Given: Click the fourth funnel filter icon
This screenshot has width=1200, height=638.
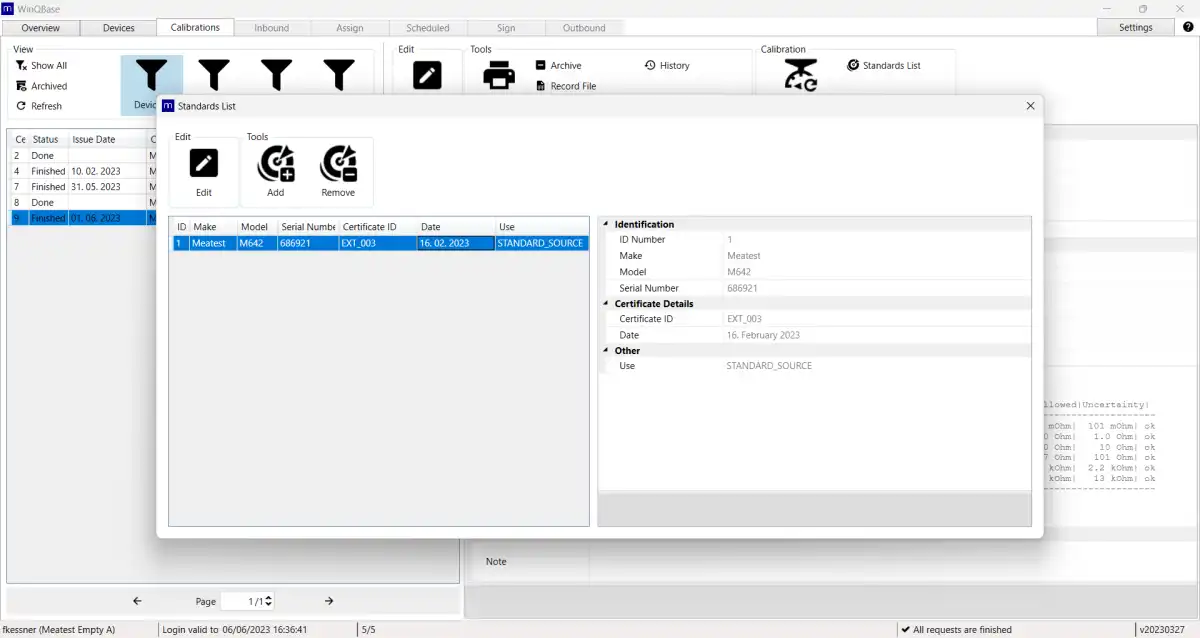Looking at the screenshot, I should point(340,75).
